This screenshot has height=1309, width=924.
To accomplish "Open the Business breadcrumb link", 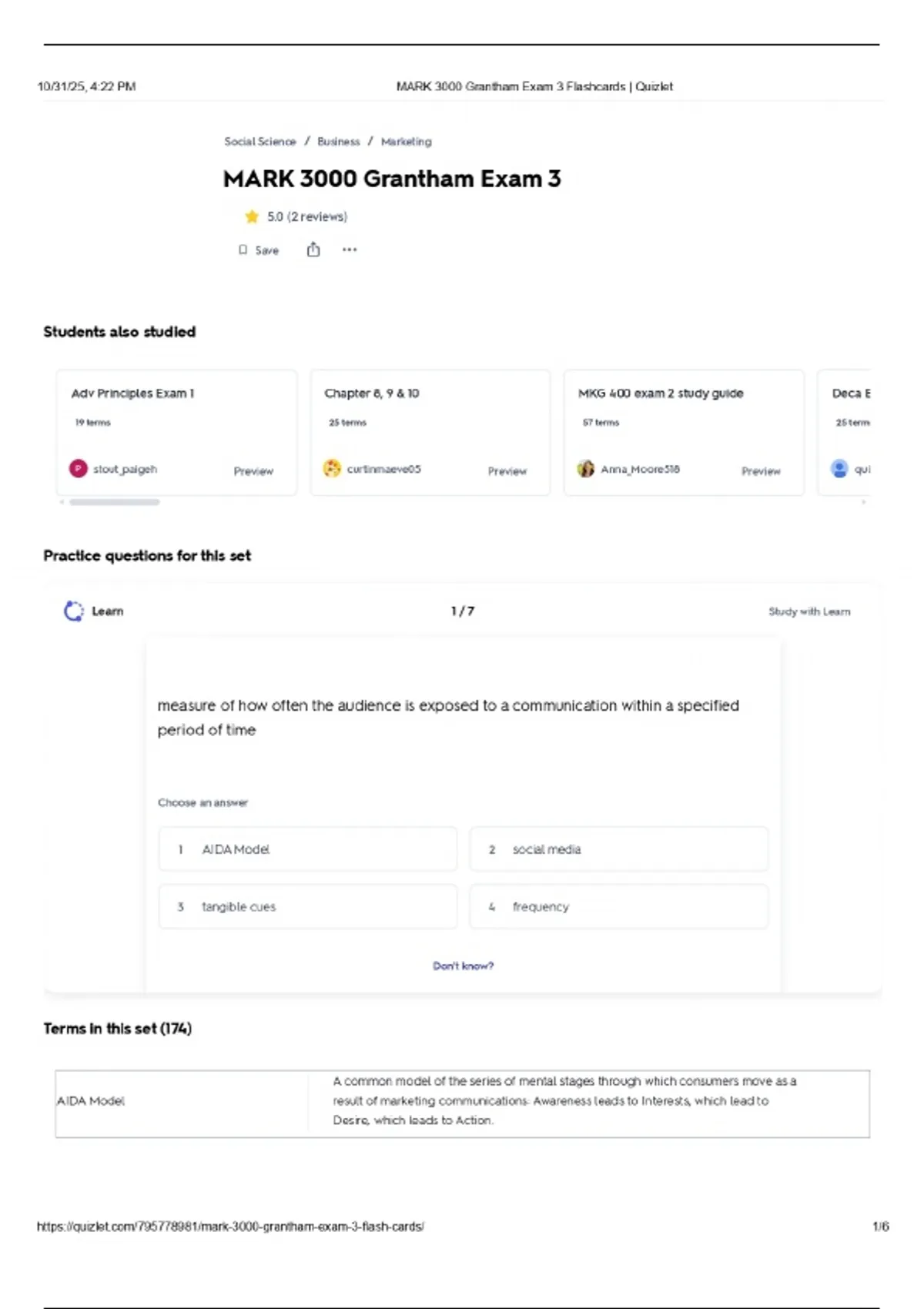I will [x=339, y=142].
